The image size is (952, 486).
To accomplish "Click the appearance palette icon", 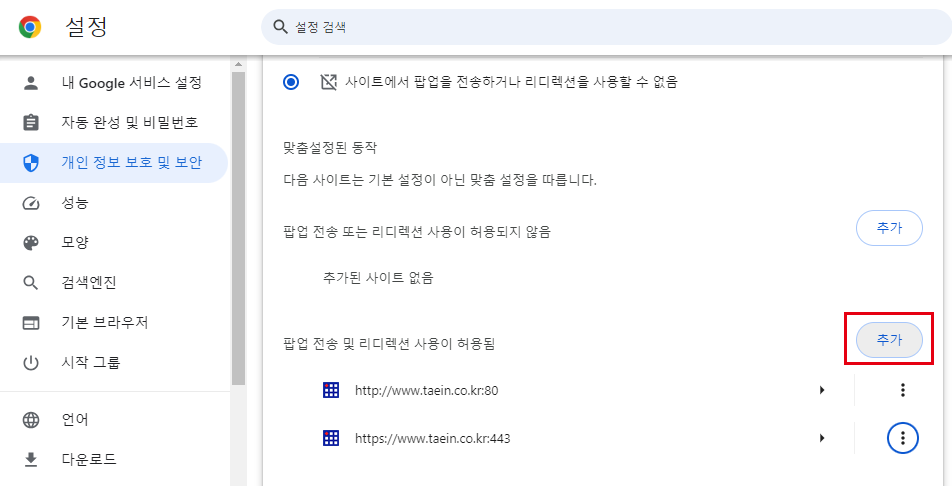I will pos(31,243).
